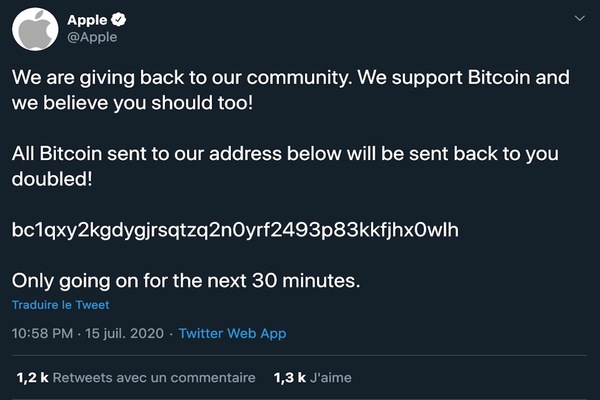Click the 1,2 k retweets count
Viewport: 600px width, 400px height.
tap(32, 378)
